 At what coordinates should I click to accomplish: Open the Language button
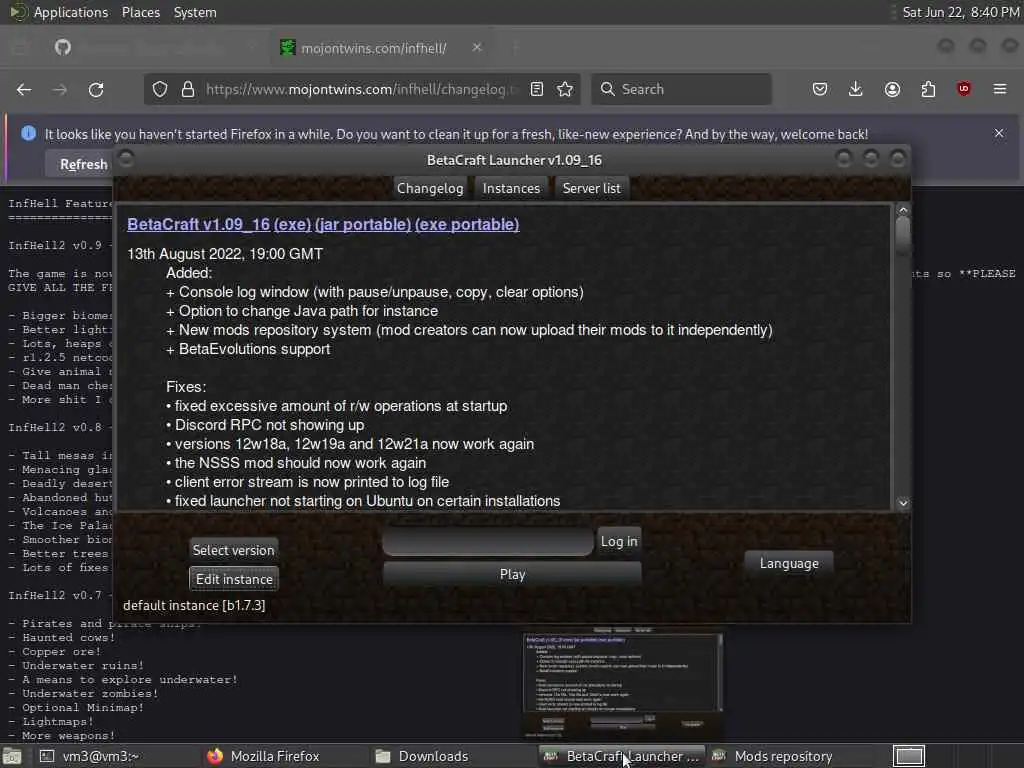pyautogui.click(x=789, y=564)
